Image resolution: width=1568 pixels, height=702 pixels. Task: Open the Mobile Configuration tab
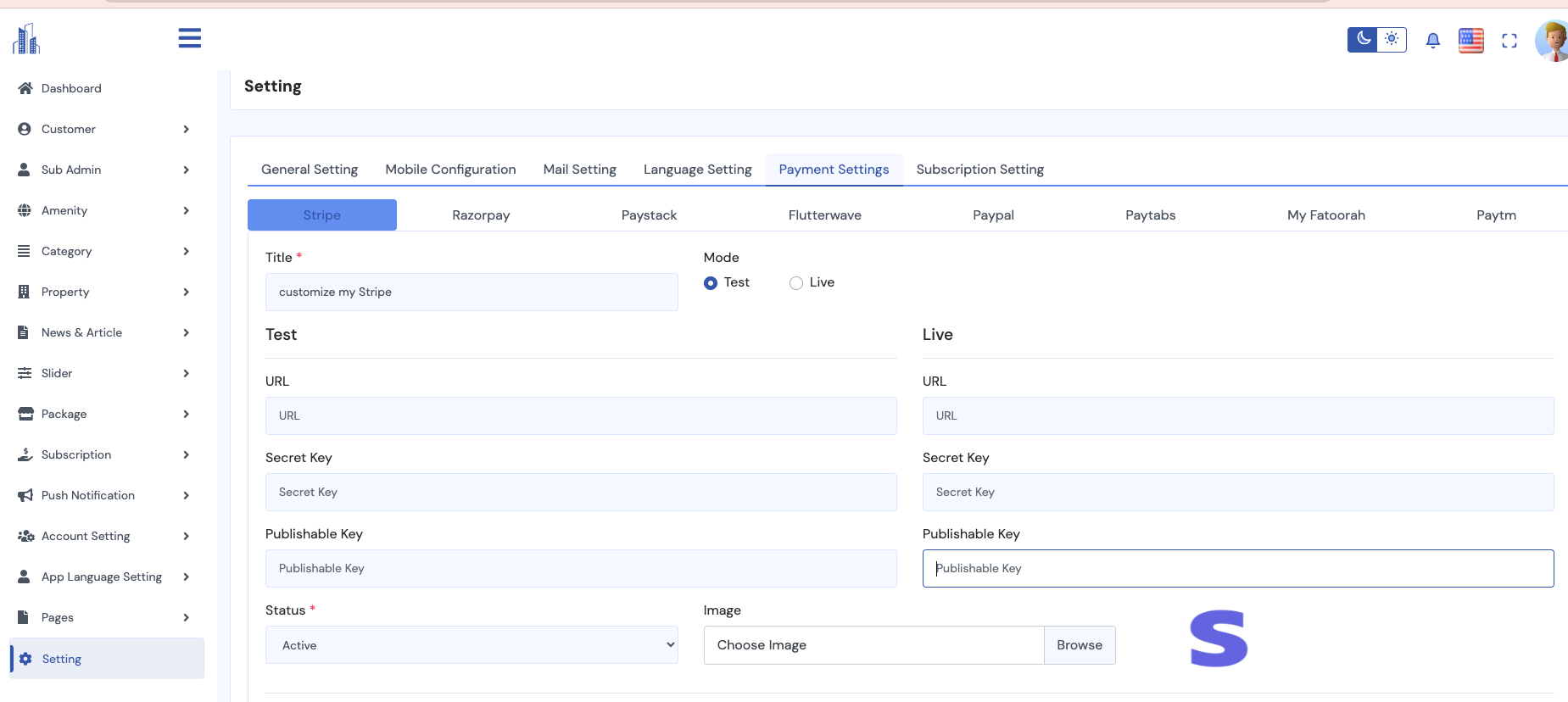[x=450, y=170]
